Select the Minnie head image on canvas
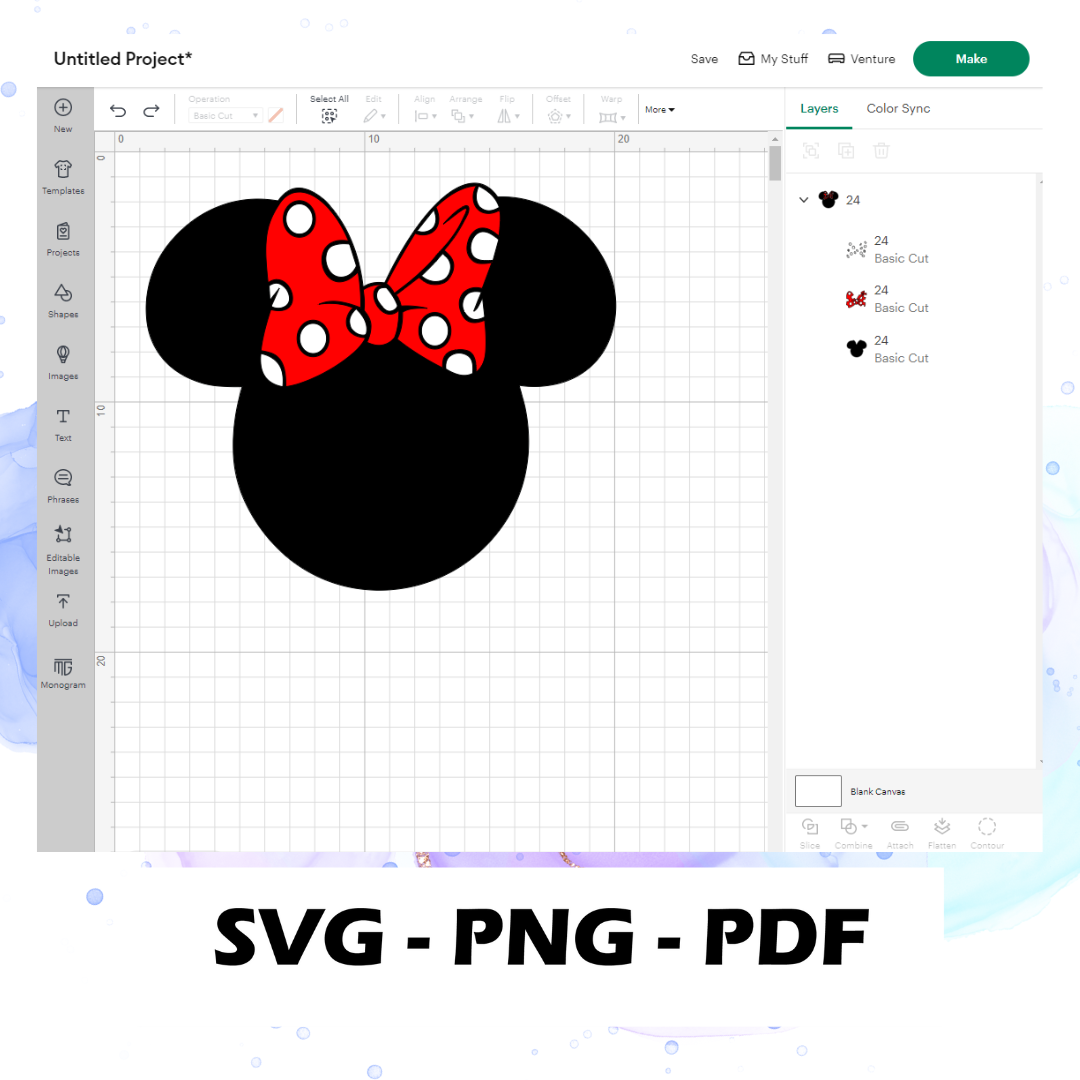1080x1080 pixels. coord(380,386)
